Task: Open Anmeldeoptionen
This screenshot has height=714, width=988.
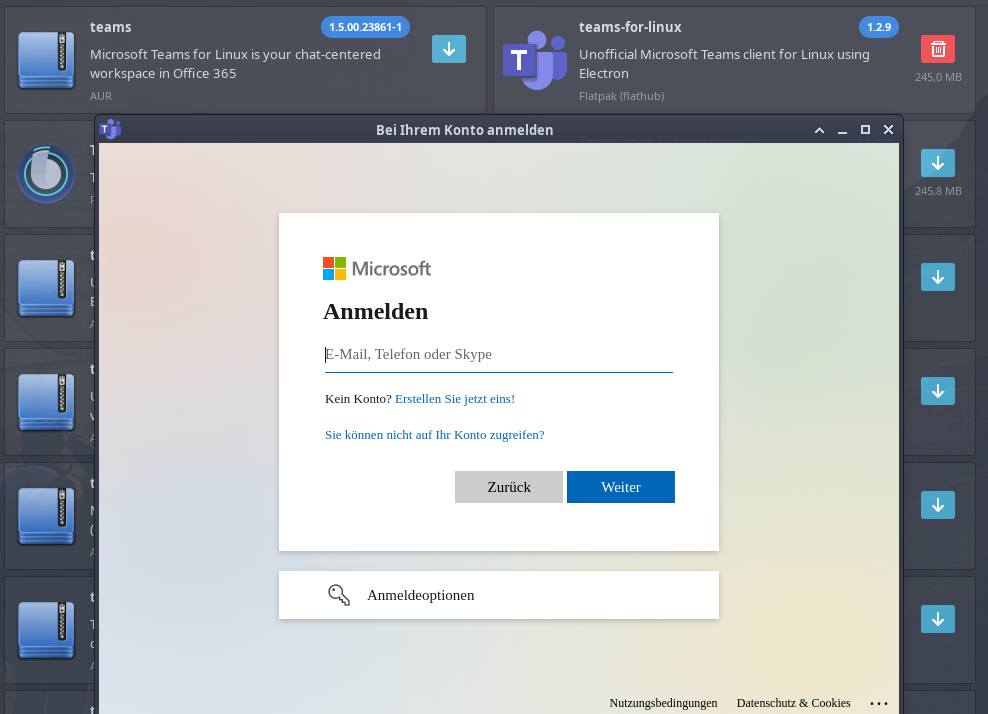Action: [498, 595]
